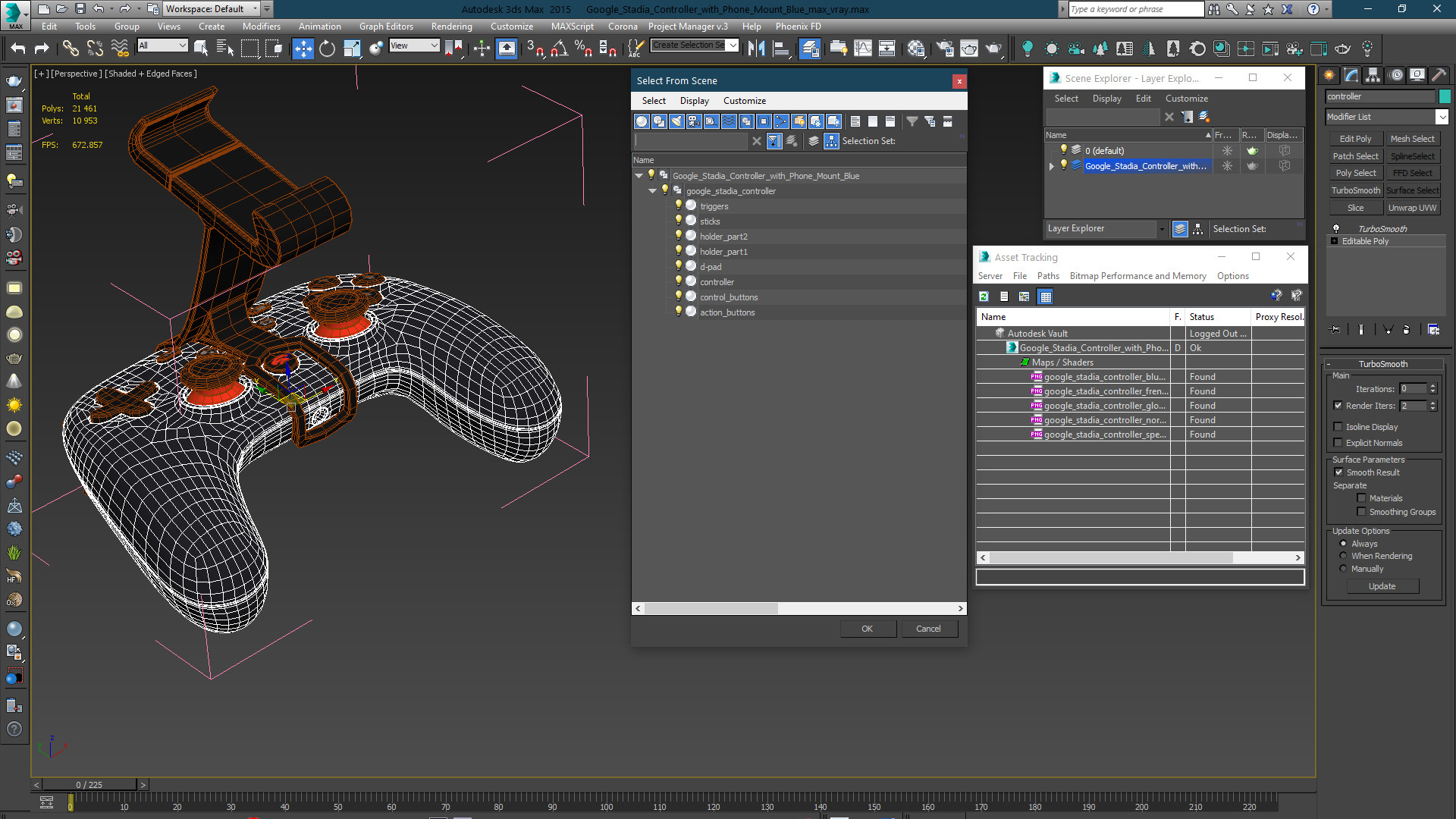Click the Slice modifier button
This screenshot has width=1456, height=819.
point(1355,208)
